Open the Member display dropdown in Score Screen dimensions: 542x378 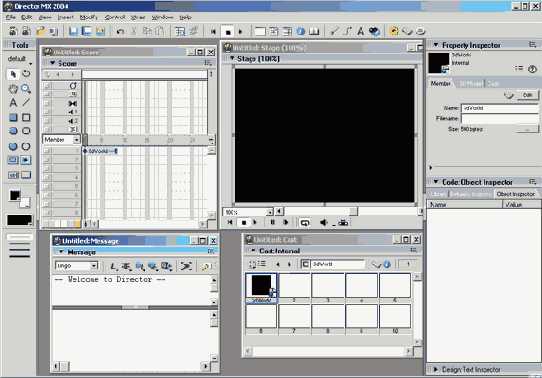[76, 140]
